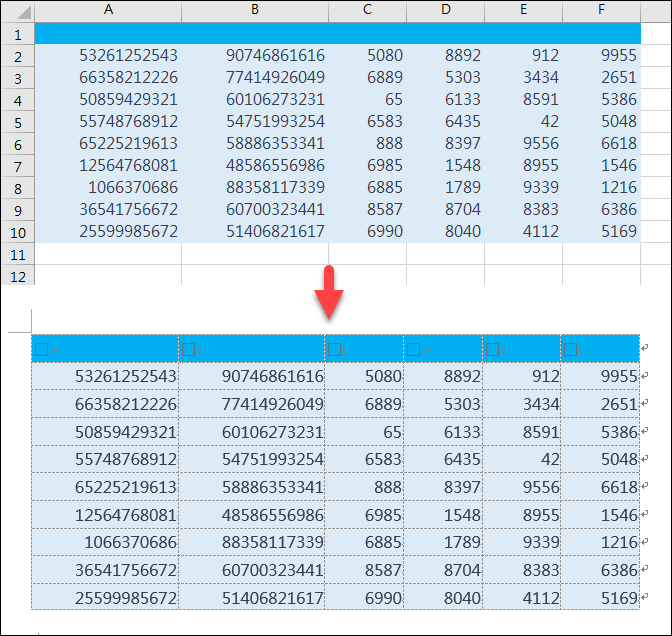Click Excel cell D3 showing 5303

[x=445, y=78]
